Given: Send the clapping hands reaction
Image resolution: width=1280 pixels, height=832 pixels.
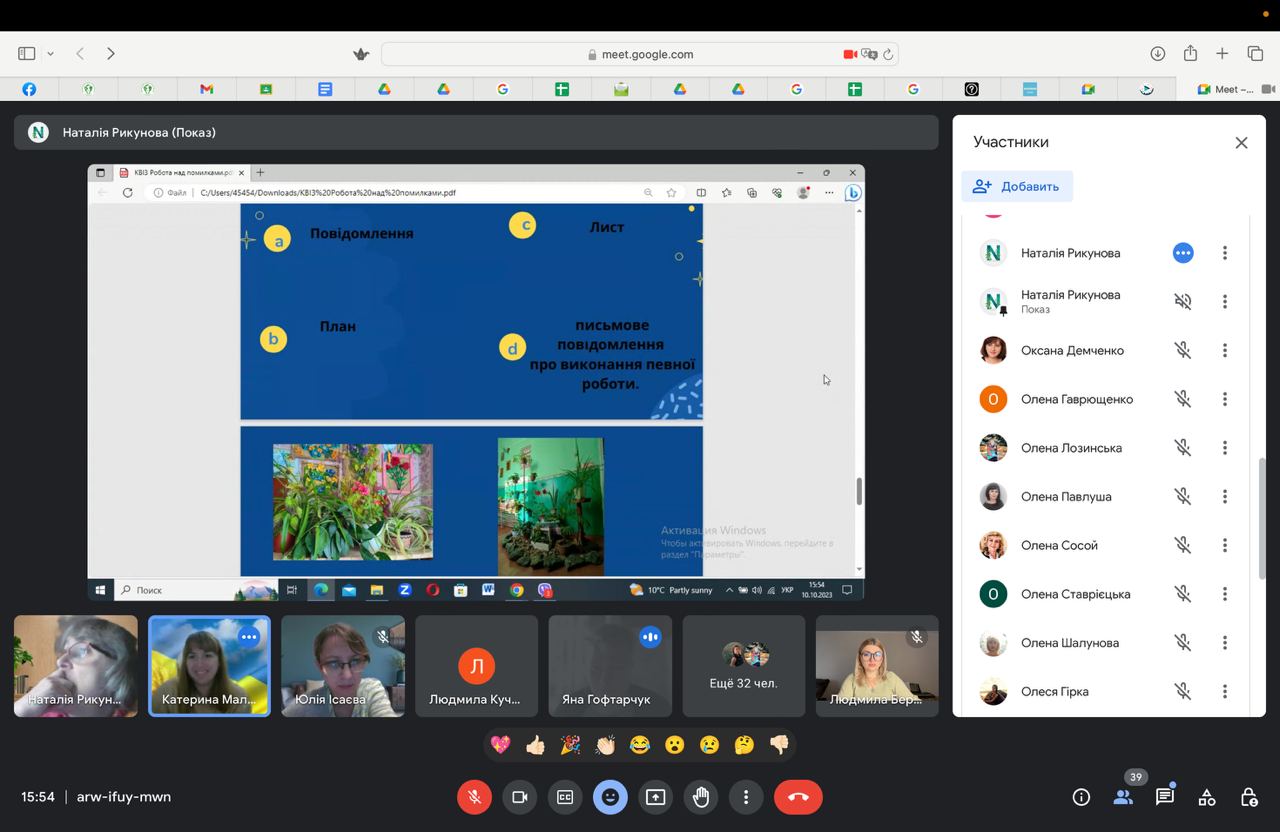Looking at the screenshot, I should 605,745.
